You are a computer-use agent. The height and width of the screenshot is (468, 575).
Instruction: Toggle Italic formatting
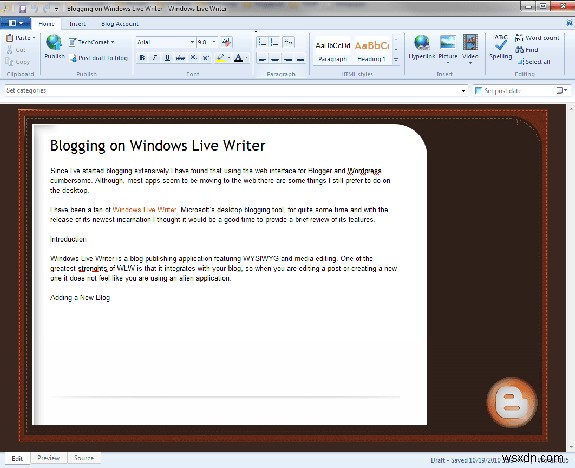click(x=155, y=58)
